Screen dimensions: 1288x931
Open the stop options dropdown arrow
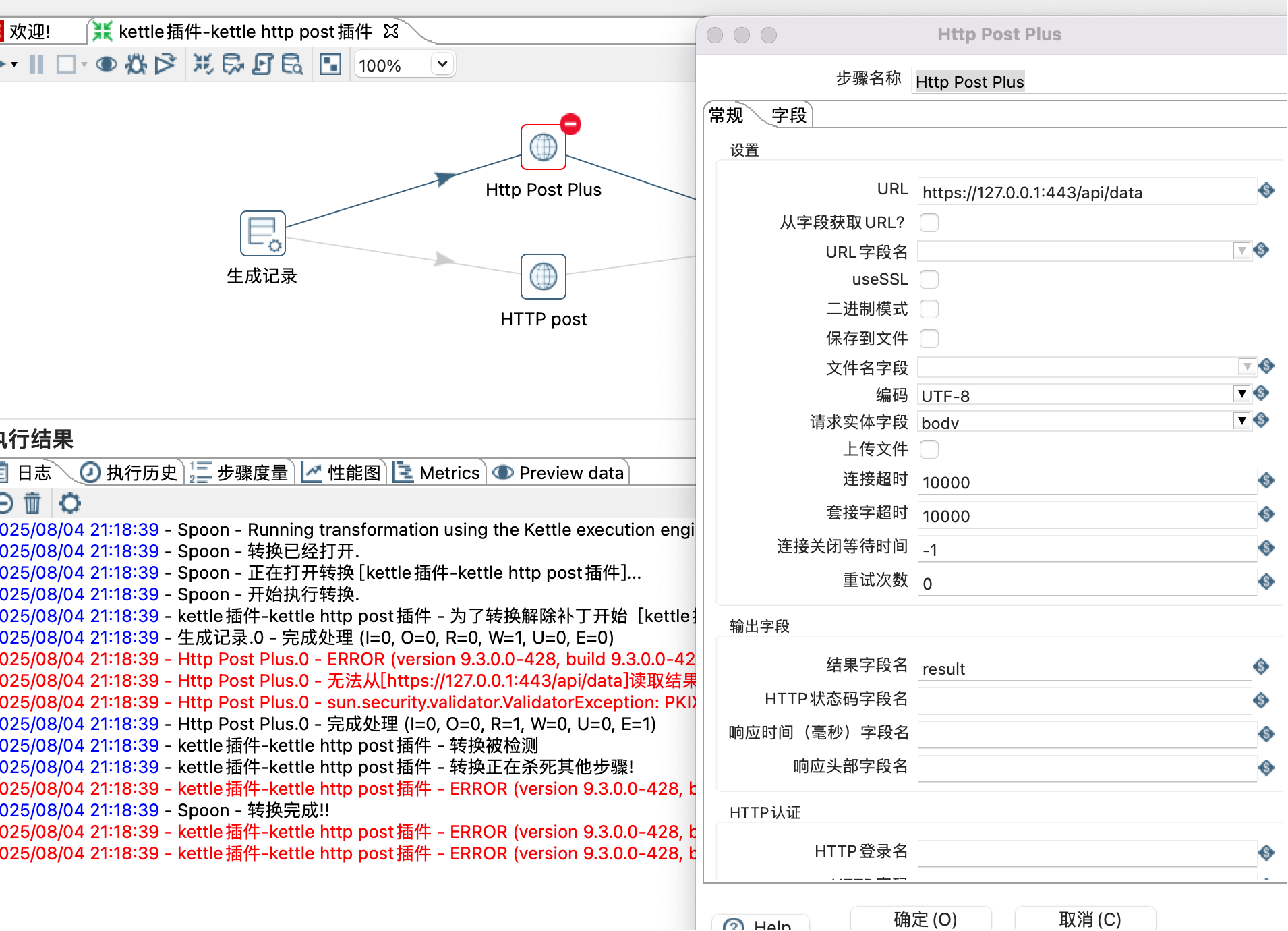[x=84, y=65]
